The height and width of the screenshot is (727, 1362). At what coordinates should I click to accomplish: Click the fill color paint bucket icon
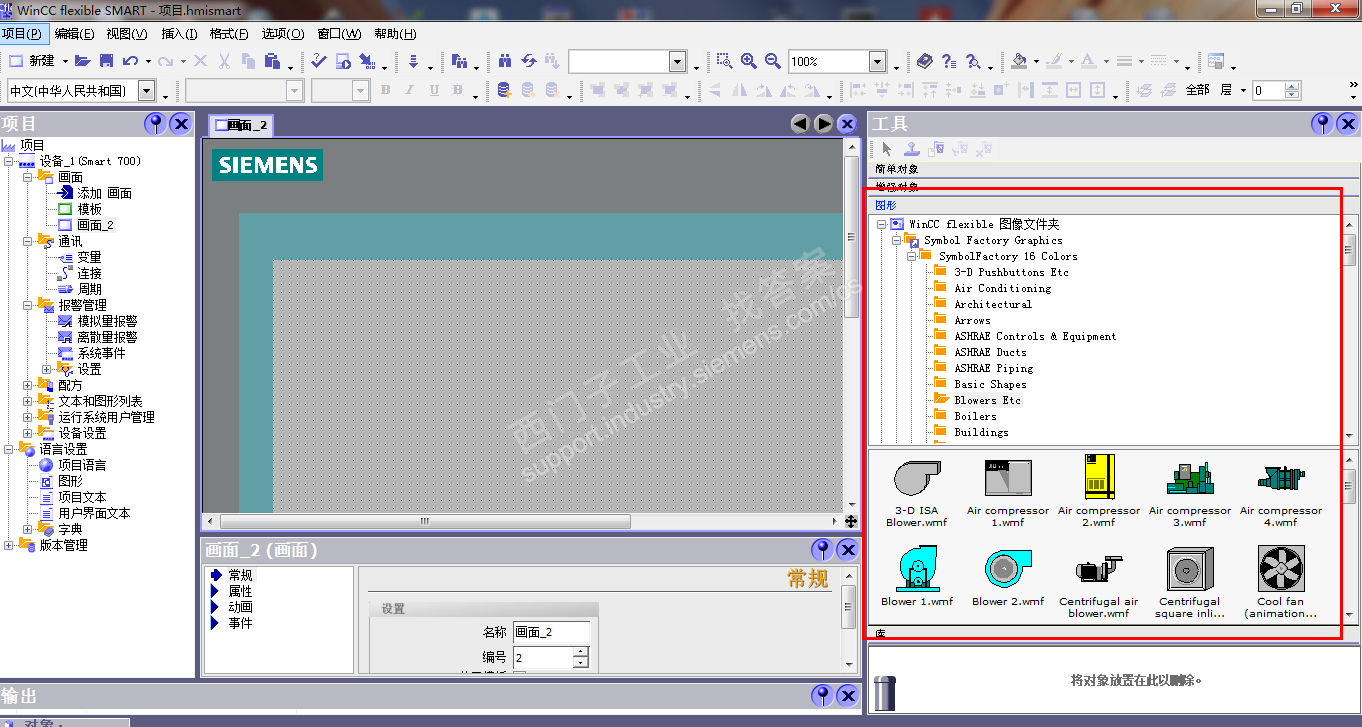tap(1019, 61)
